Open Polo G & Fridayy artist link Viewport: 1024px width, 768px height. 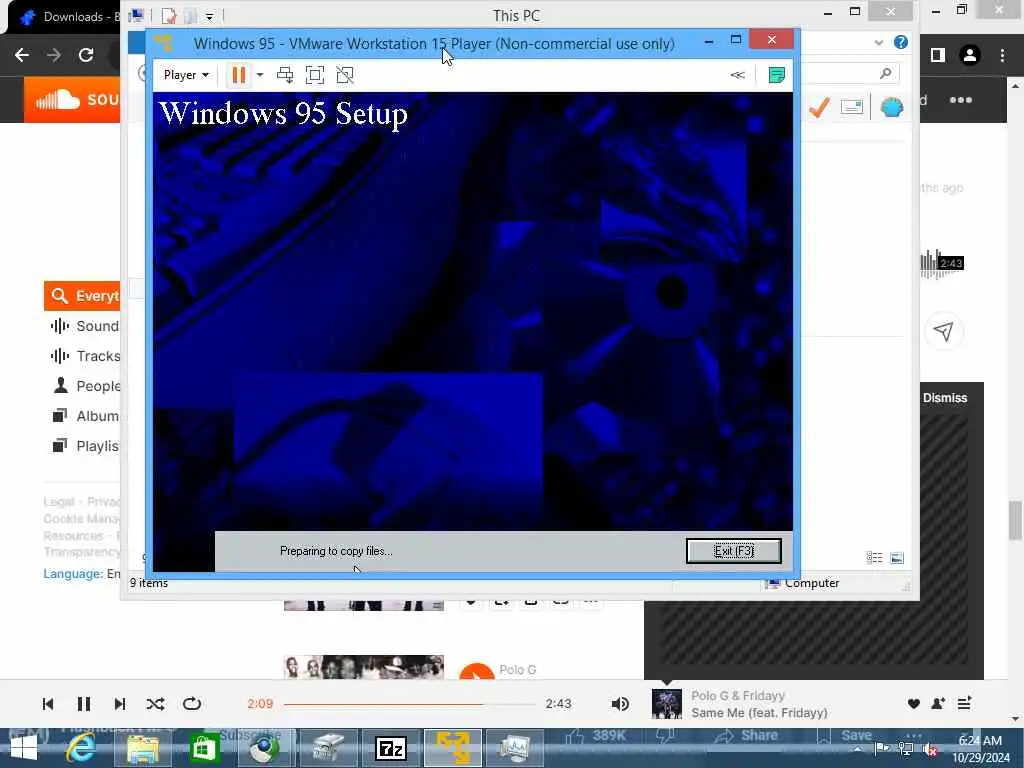[738, 696]
